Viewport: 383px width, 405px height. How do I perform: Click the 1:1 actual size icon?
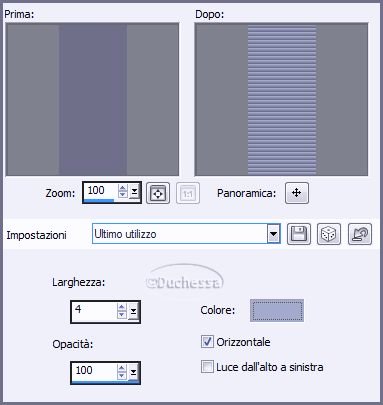188,193
